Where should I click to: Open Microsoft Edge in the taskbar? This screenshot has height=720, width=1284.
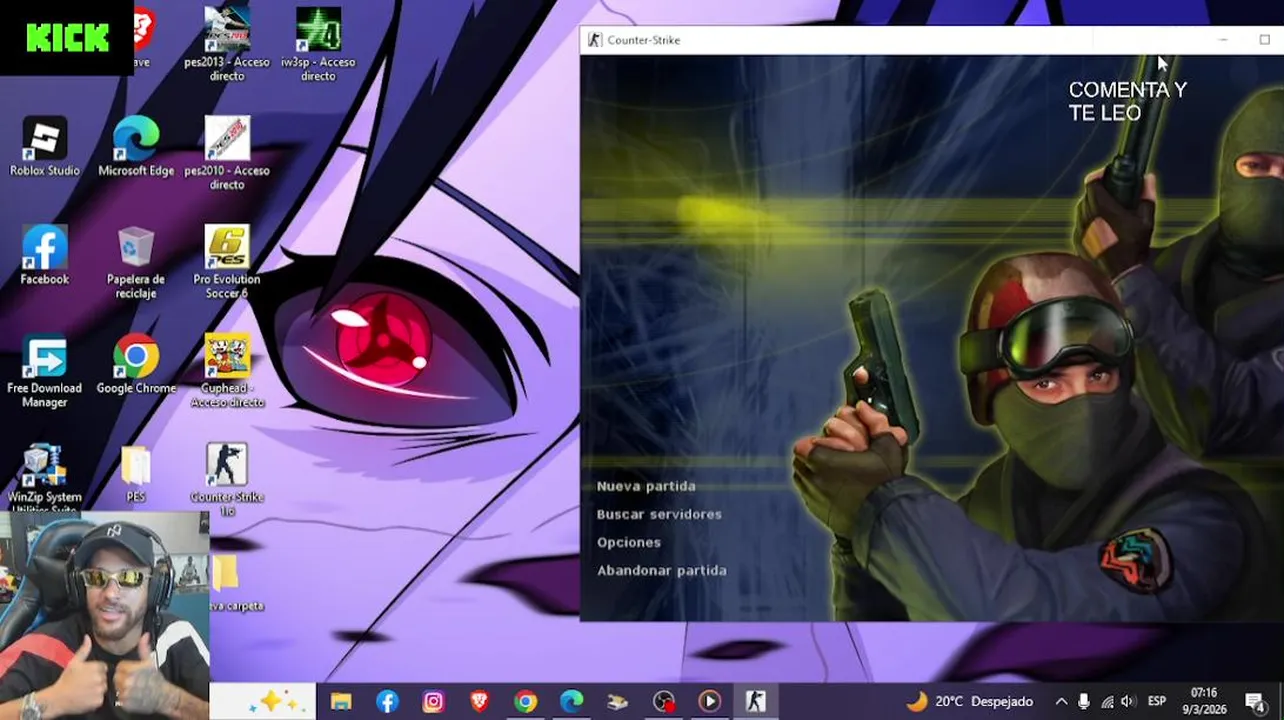pyautogui.click(x=571, y=702)
